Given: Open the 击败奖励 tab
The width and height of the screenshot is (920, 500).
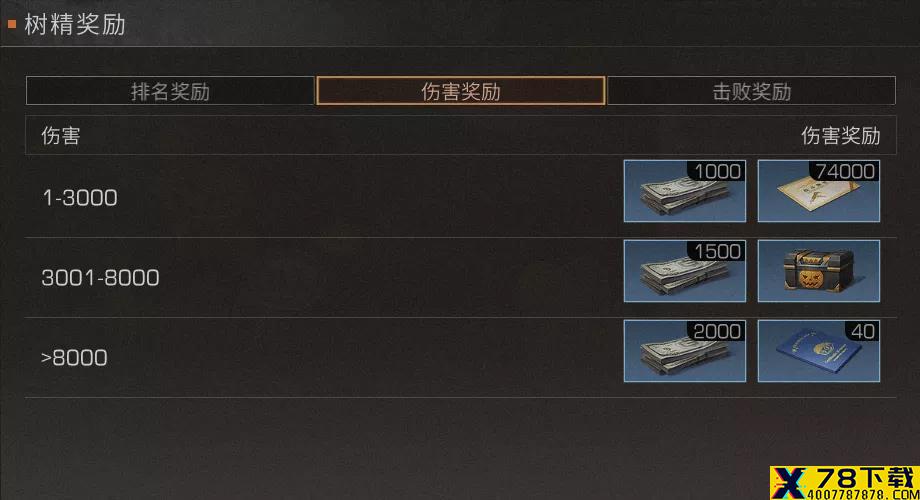Looking at the screenshot, I should 752,91.
